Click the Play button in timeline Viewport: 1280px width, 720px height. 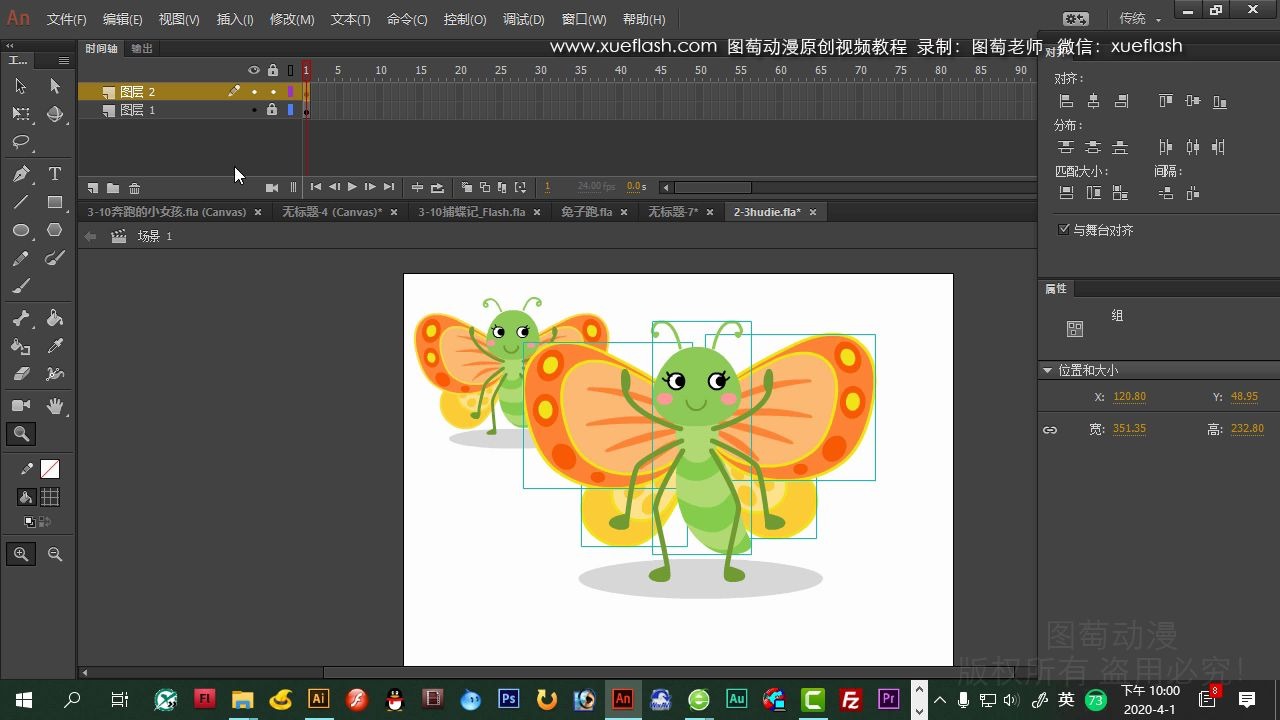coord(352,187)
